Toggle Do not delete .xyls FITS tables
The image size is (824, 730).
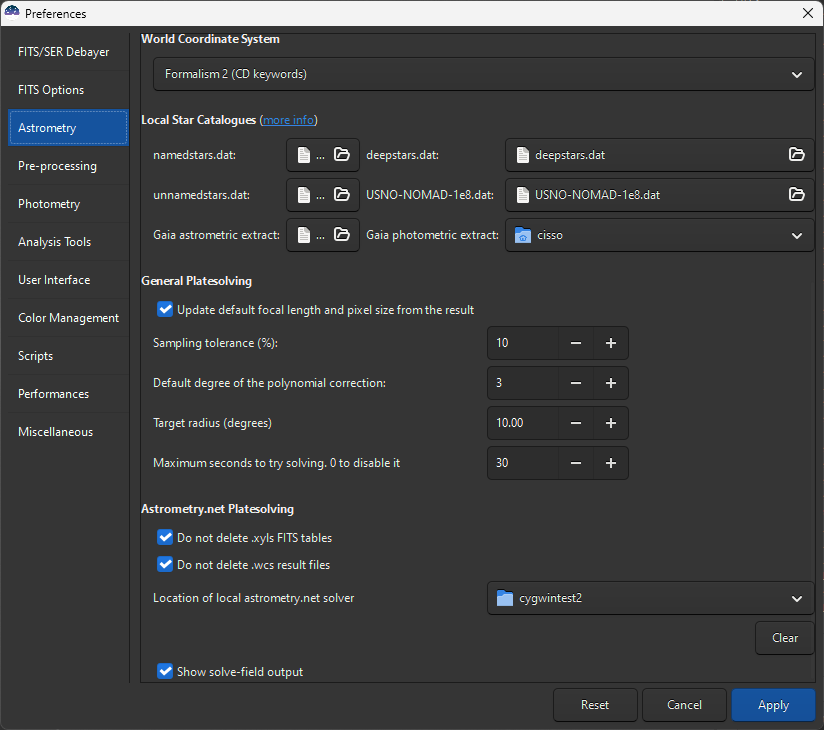coord(166,538)
